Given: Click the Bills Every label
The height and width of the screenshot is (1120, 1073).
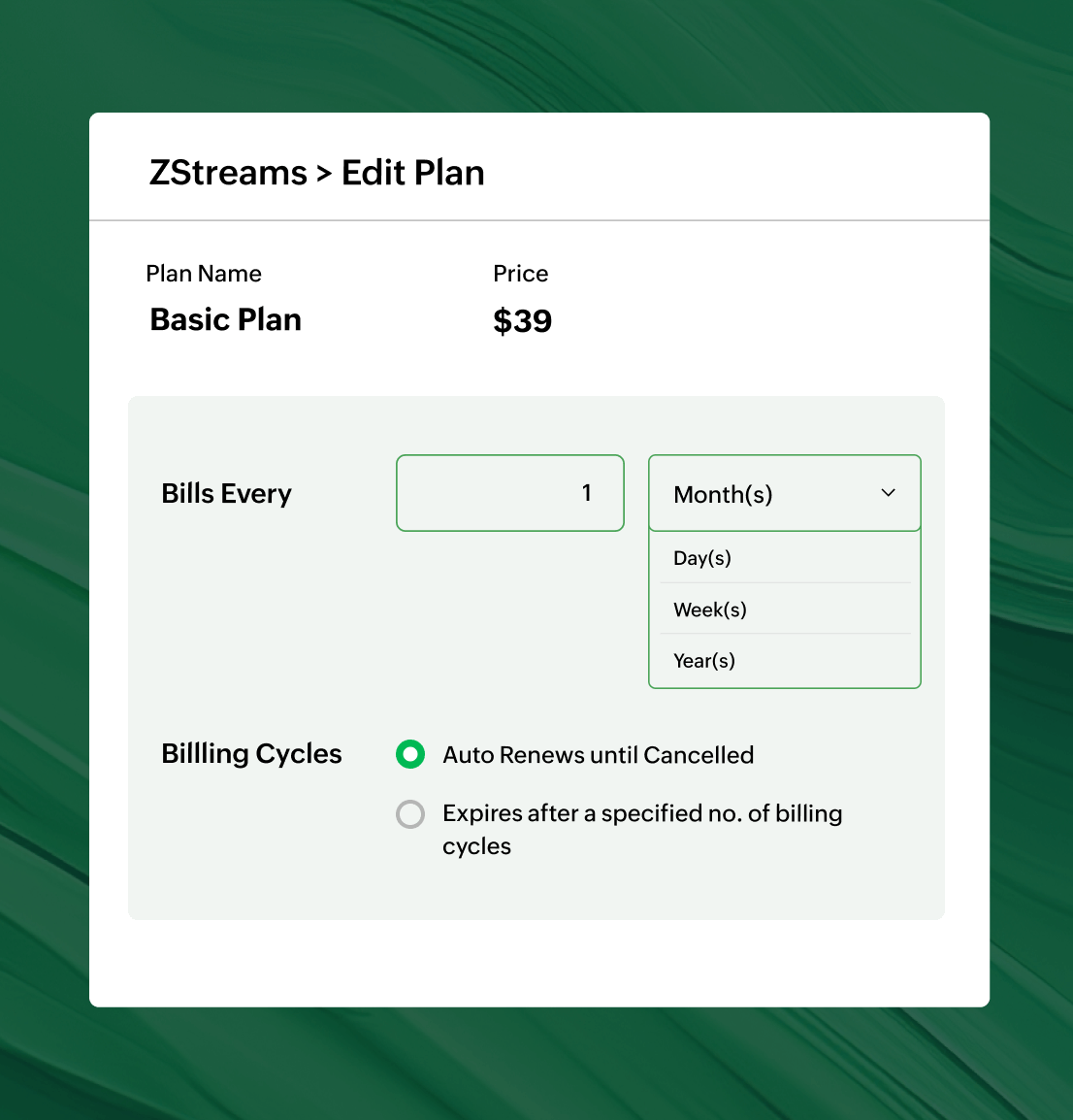Looking at the screenshot, I should [226, 493].
